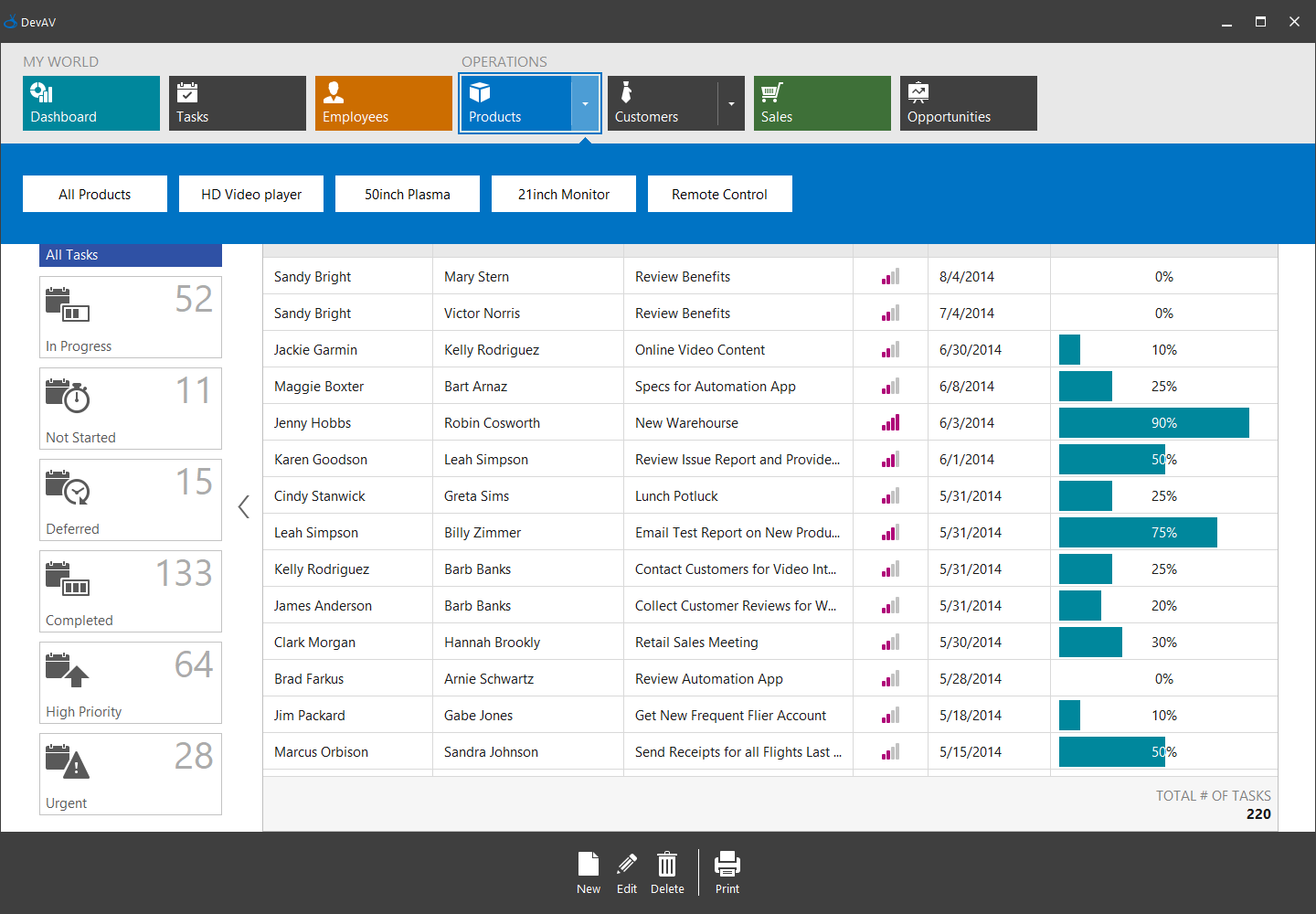The height and width of the screenshot is (914, 1316).
Task: Open the Products dropdown arrow
Action: pyautogui.click(x=585, y=103)
